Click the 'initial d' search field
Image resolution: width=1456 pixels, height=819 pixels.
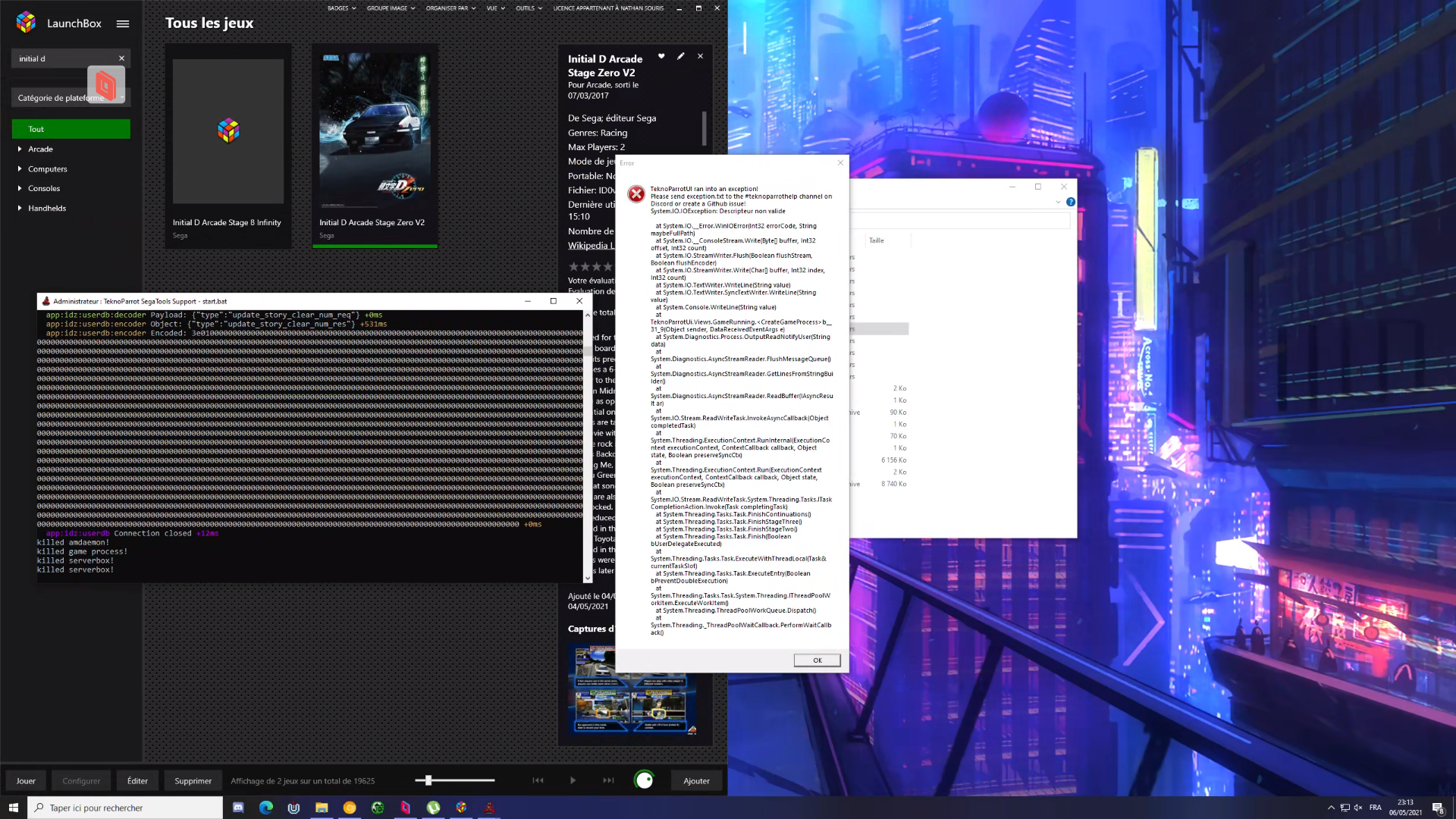tap(64, 58)
